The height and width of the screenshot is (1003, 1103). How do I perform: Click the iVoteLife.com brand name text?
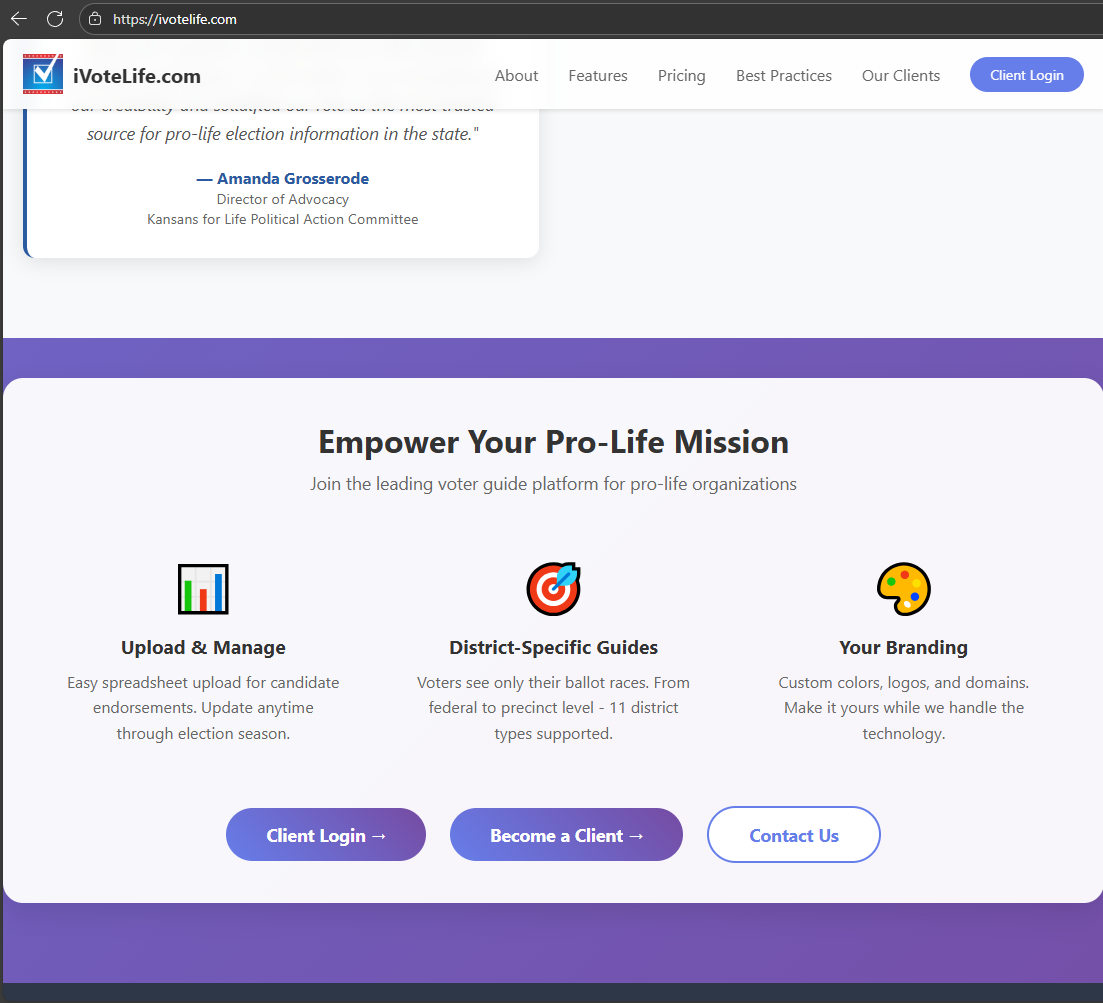(137, 76)
